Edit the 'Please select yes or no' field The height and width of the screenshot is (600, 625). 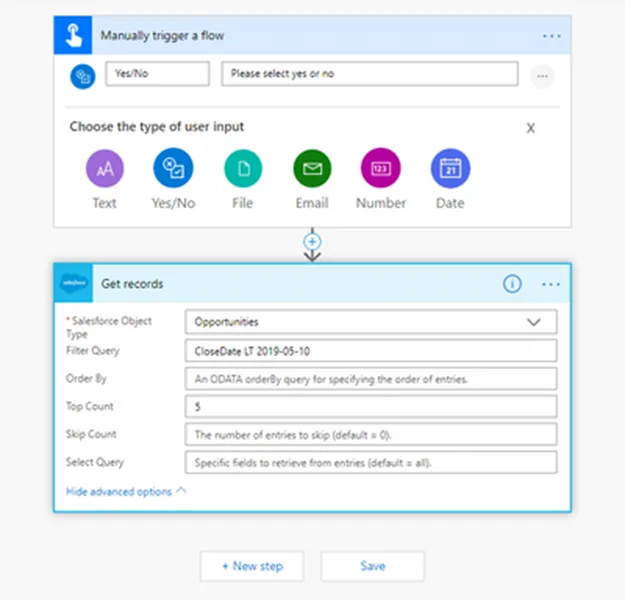pyautogui.click(x=370, y=73)
